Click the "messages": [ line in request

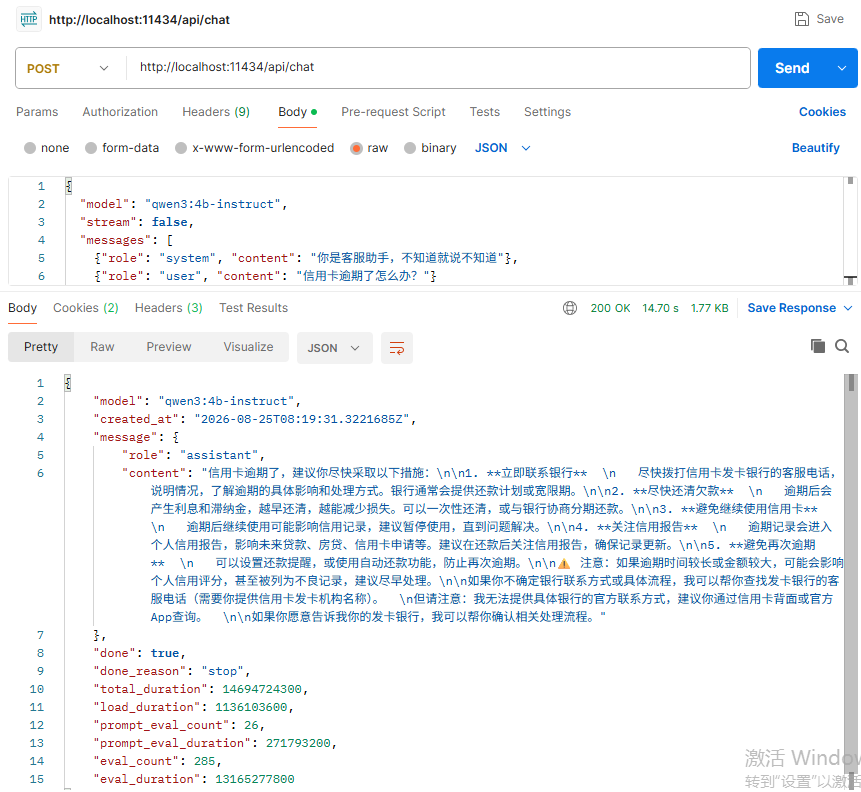point(126,240)
